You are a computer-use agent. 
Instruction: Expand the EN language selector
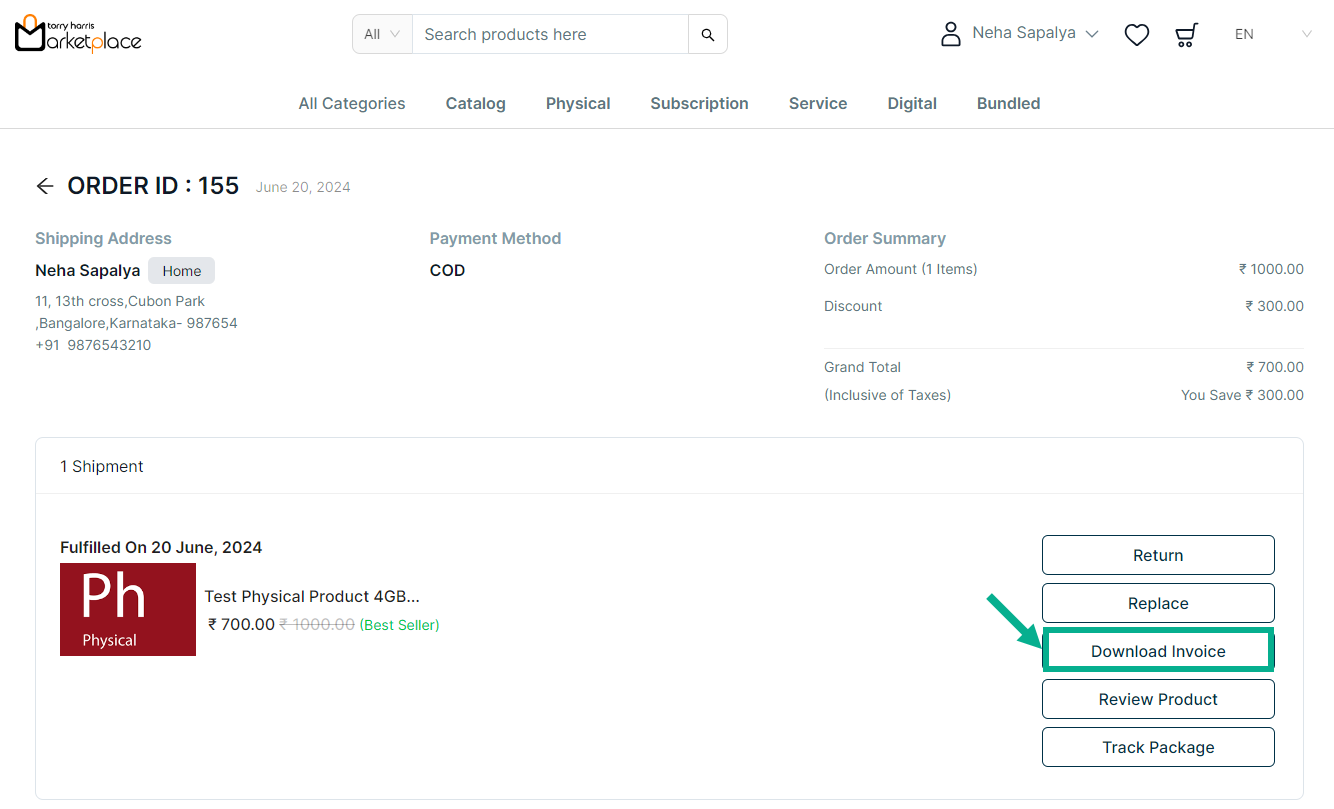[1272, 34]
